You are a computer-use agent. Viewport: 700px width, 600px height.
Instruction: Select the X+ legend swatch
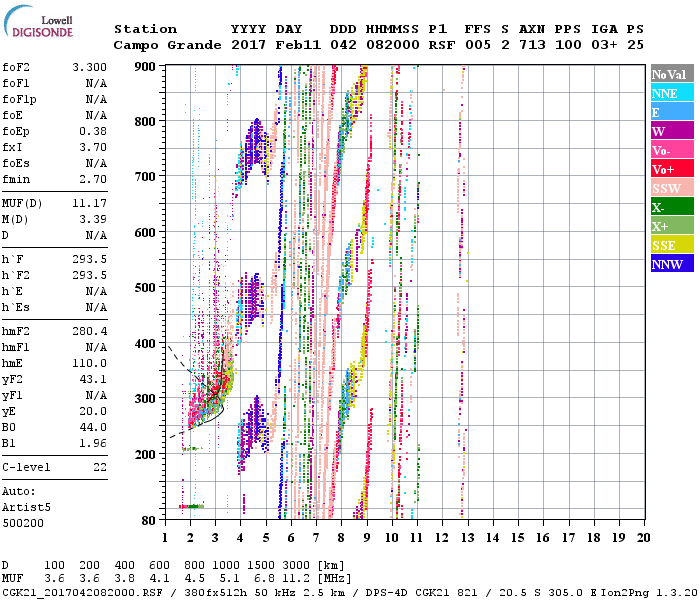(x=672, y=225)
